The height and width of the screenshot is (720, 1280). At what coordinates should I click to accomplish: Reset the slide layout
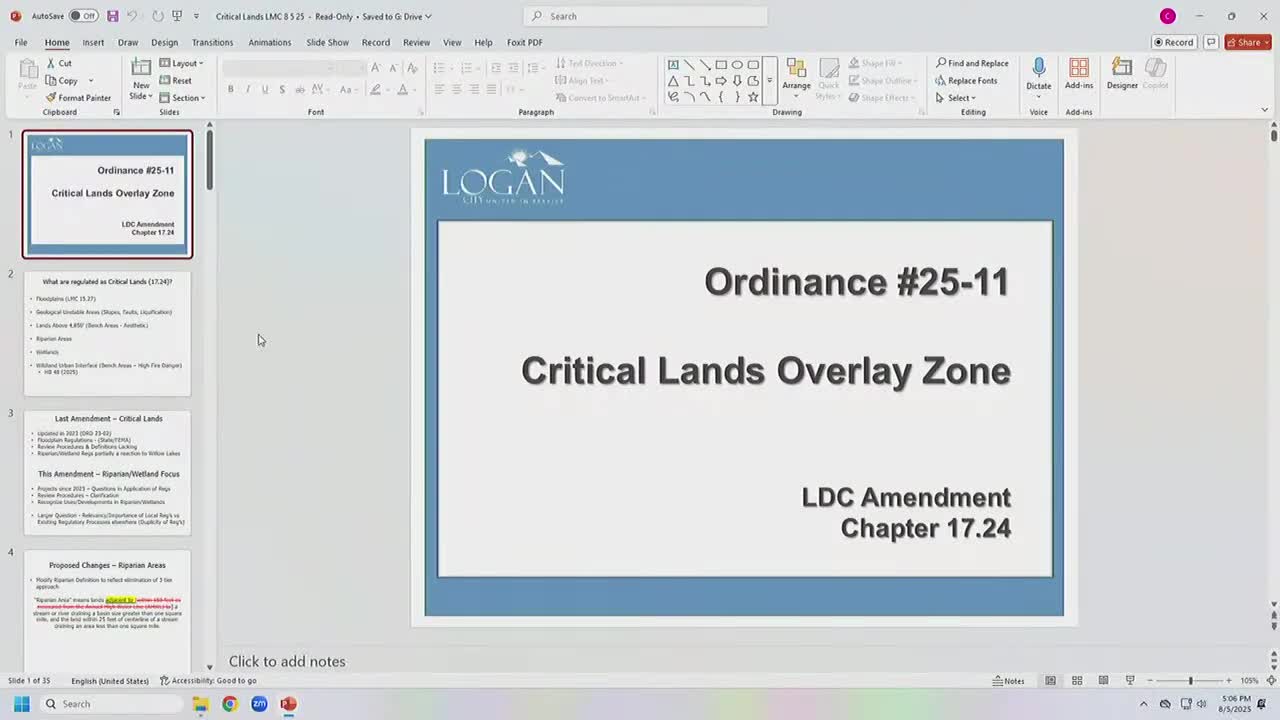click(175, 81)
